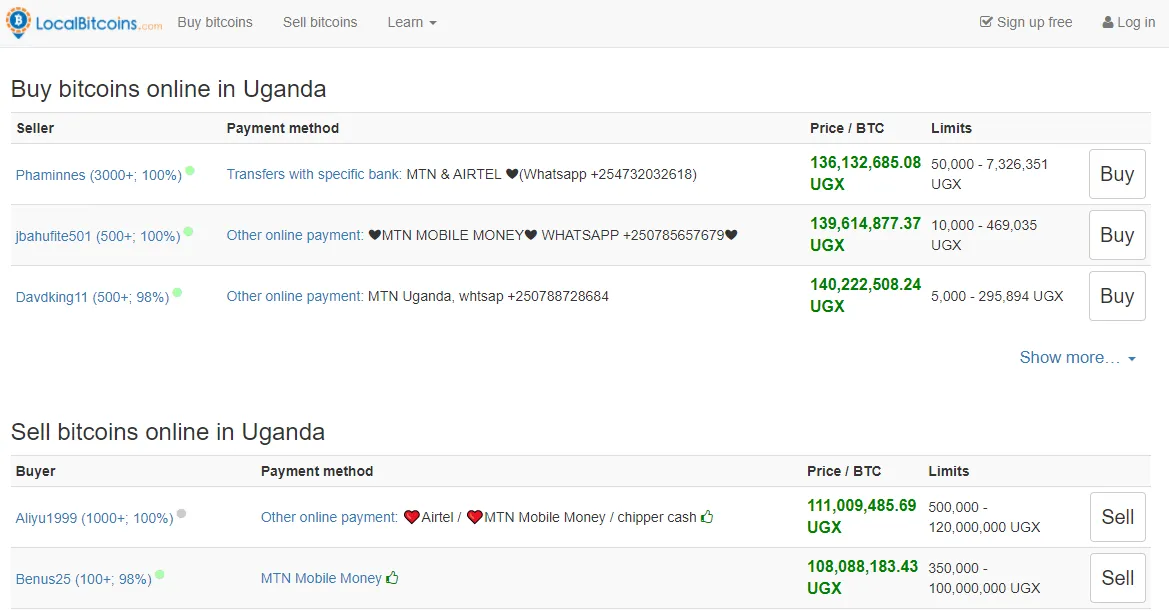Open the LocalBitcoins.com logo homepage
Image resolution: width=1169 pixels, height=611 pixels.
click(x=84, y=22)
